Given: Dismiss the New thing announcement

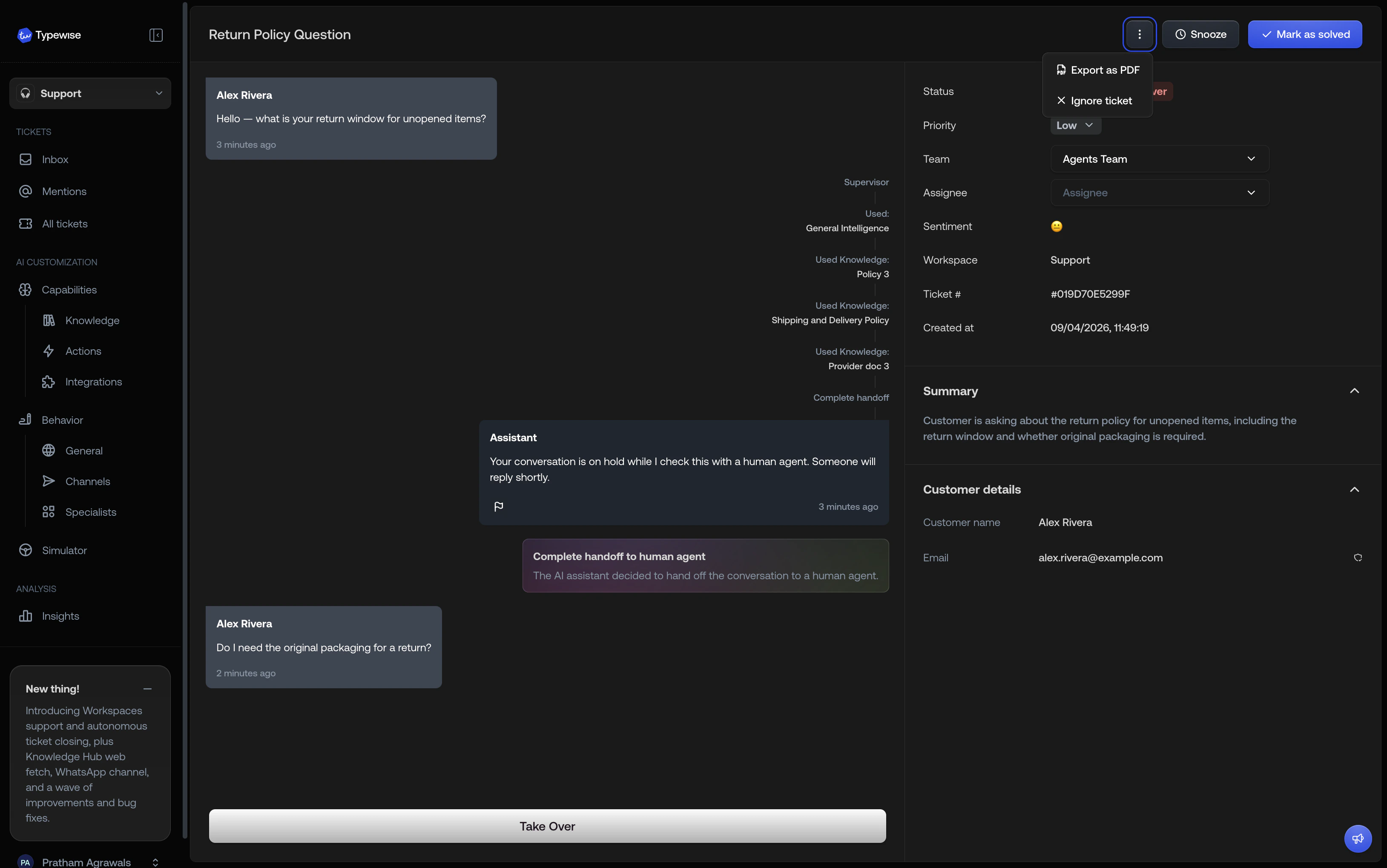Looking at the screenshot, I should tap(147, 688).
